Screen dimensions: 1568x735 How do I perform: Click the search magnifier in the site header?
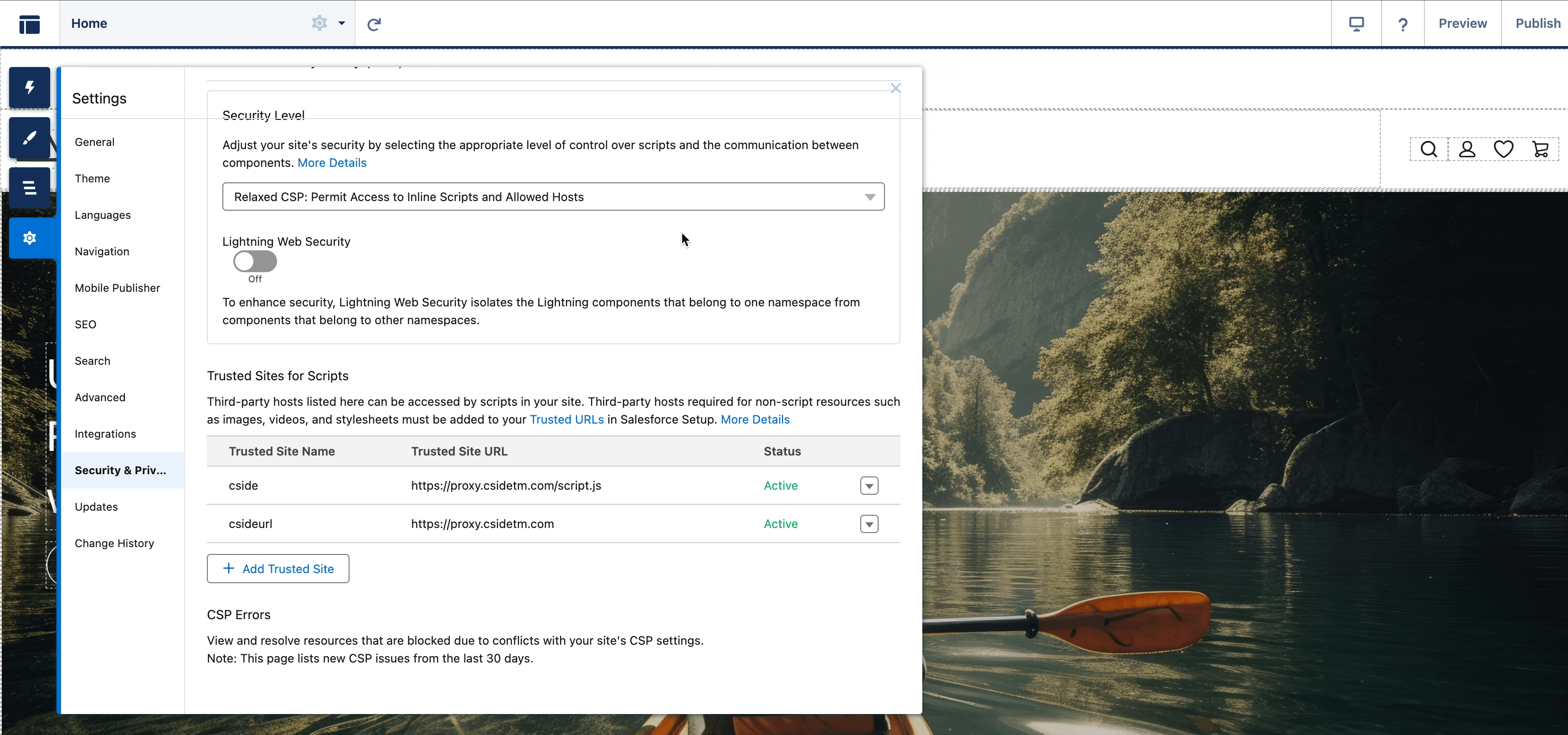(x=1429, y=148)
